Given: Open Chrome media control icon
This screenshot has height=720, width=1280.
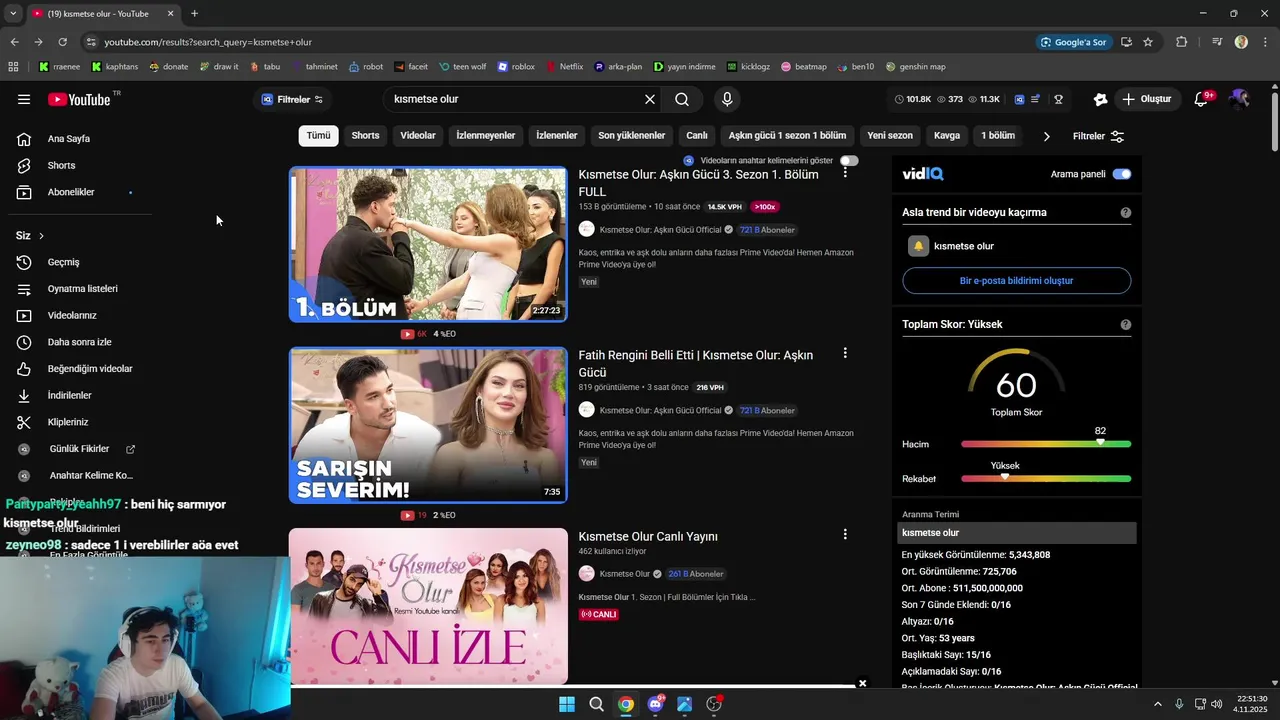Looking at the screenshot, I should 1217,42.
